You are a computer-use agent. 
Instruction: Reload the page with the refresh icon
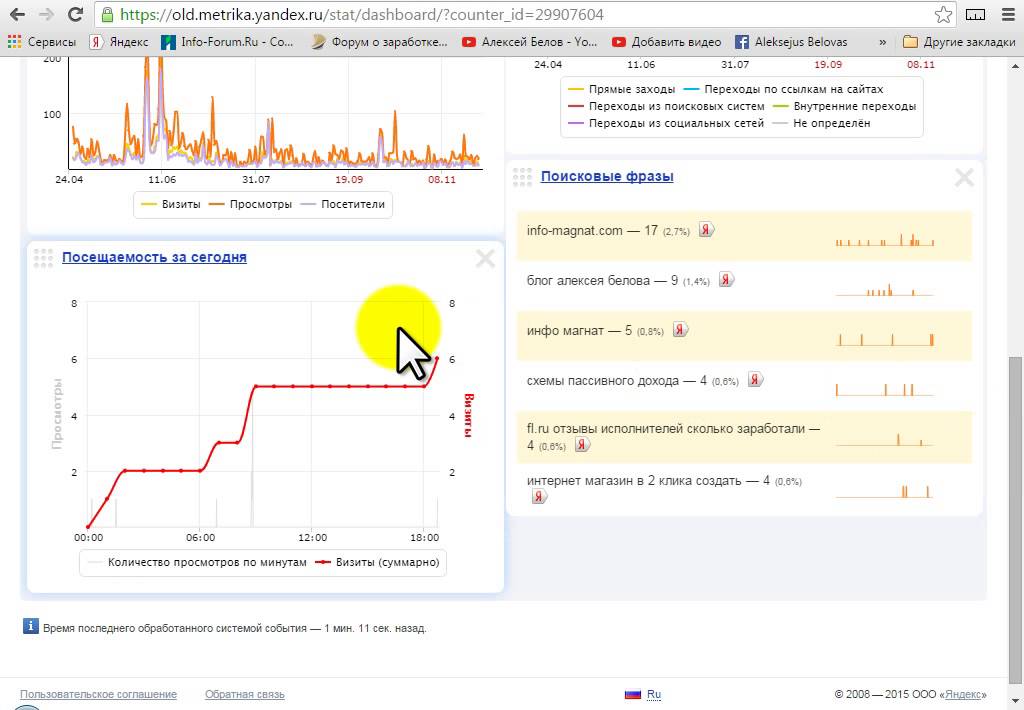click(x=75, y=14)
